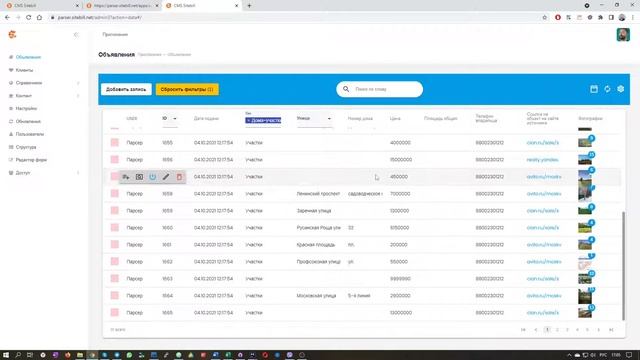Open the cian.ru link in row 1655

[542, 143]
